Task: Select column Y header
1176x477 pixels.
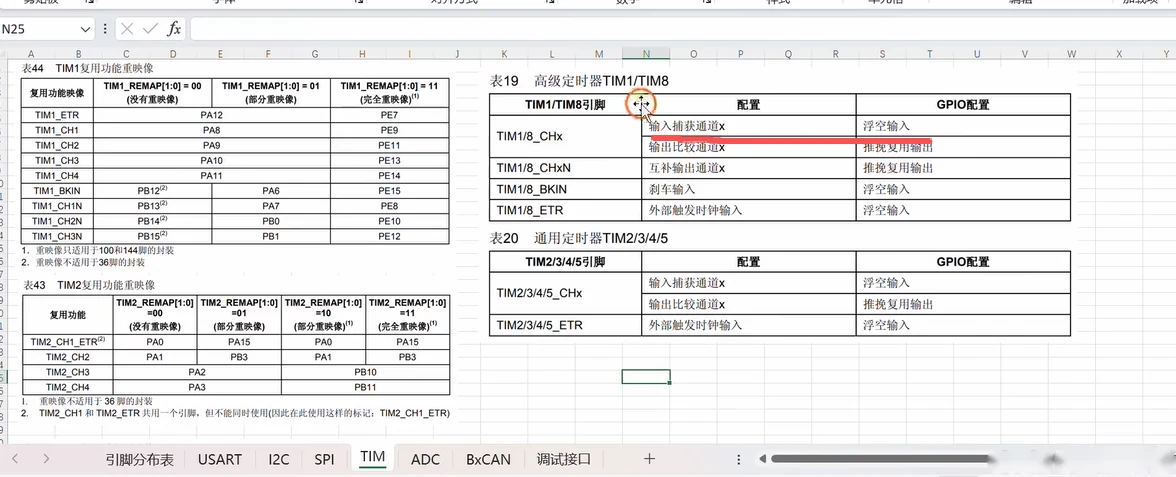Action: 1166,54
